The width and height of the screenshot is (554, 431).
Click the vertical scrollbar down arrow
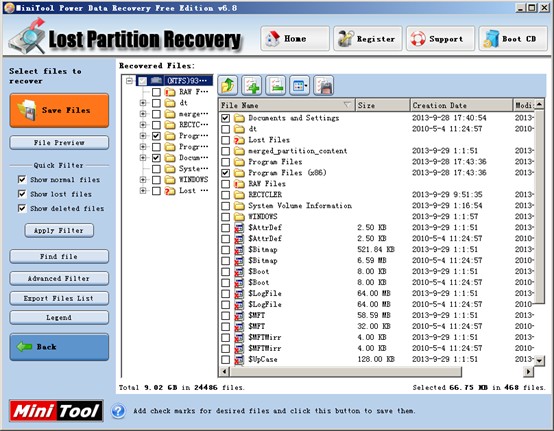pyautogui.click(x=539, y=361)
